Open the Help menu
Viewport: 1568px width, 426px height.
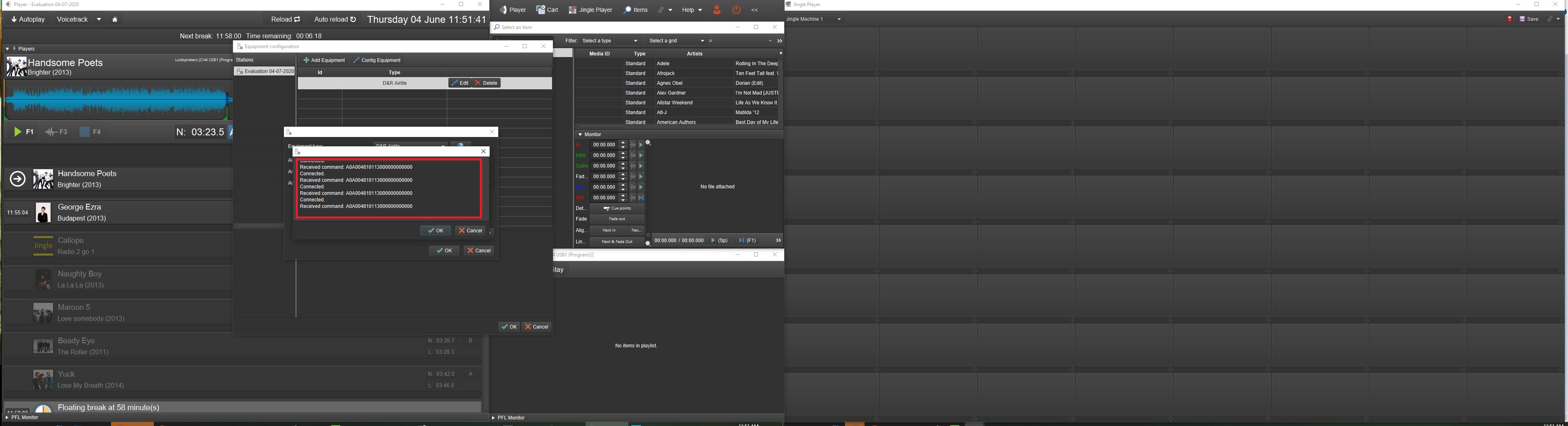692,10
